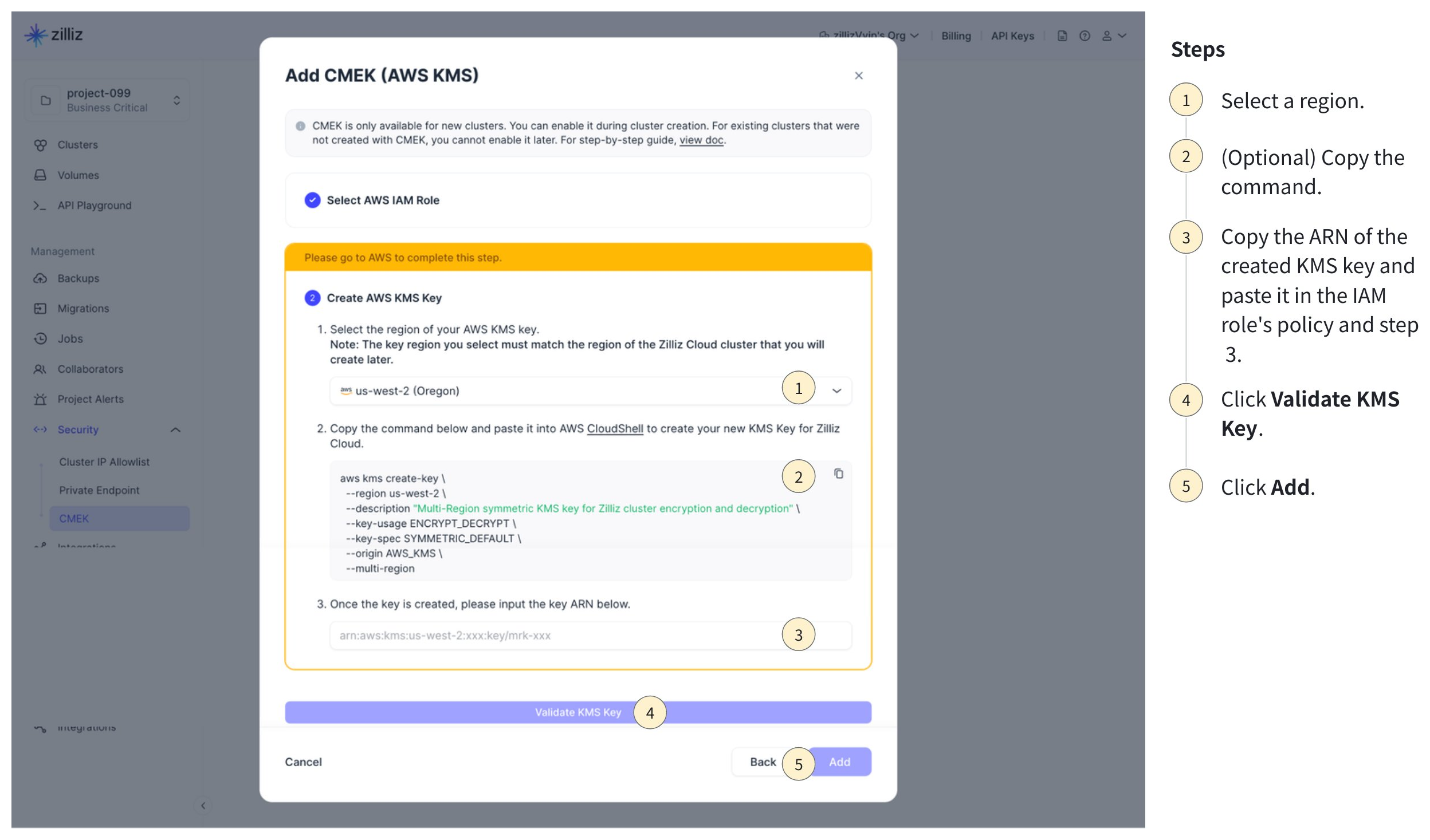
Task: Open the documentation page icon
Action: coord(1062,36)
